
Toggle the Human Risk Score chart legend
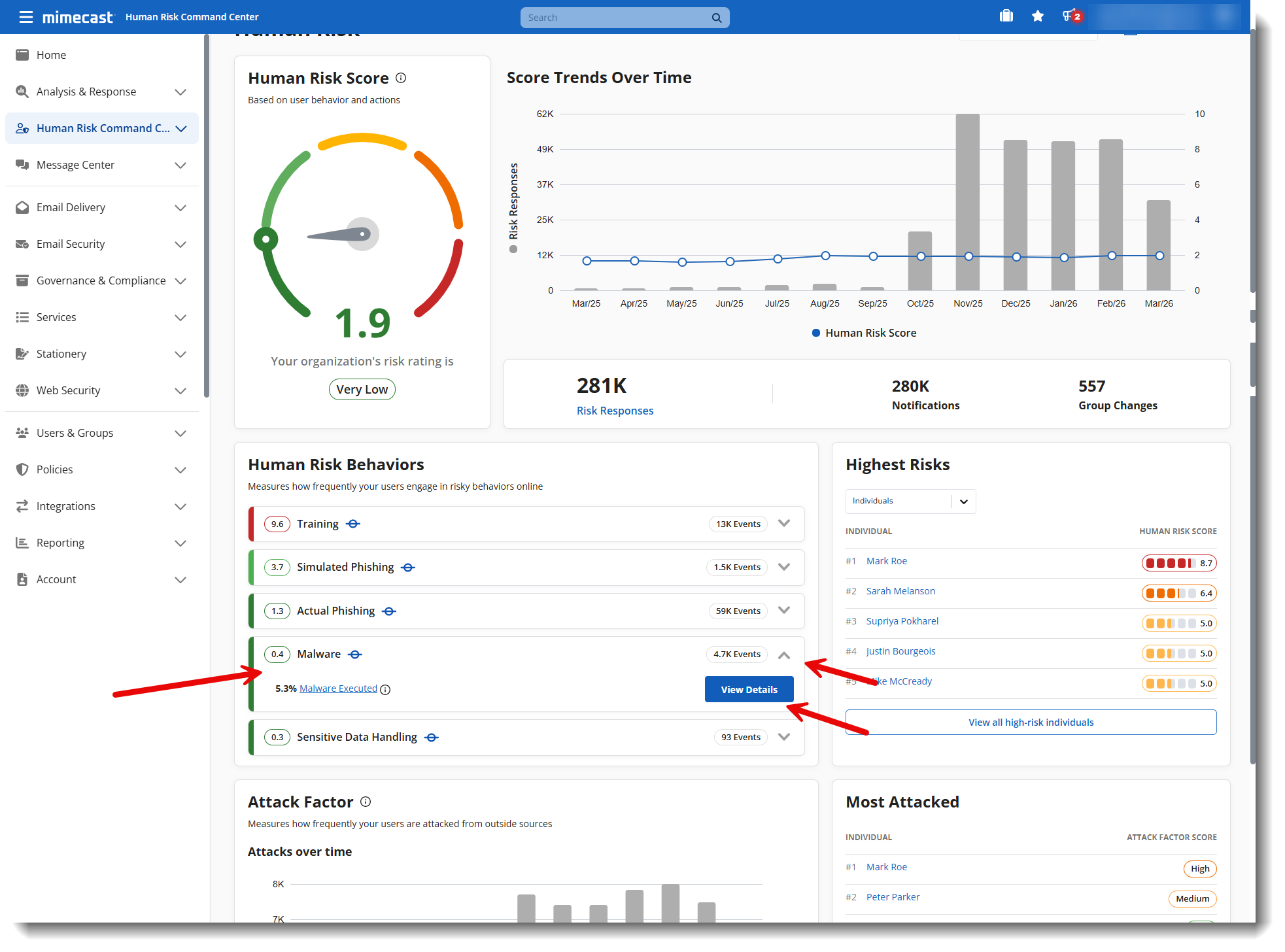coord(864,333)
